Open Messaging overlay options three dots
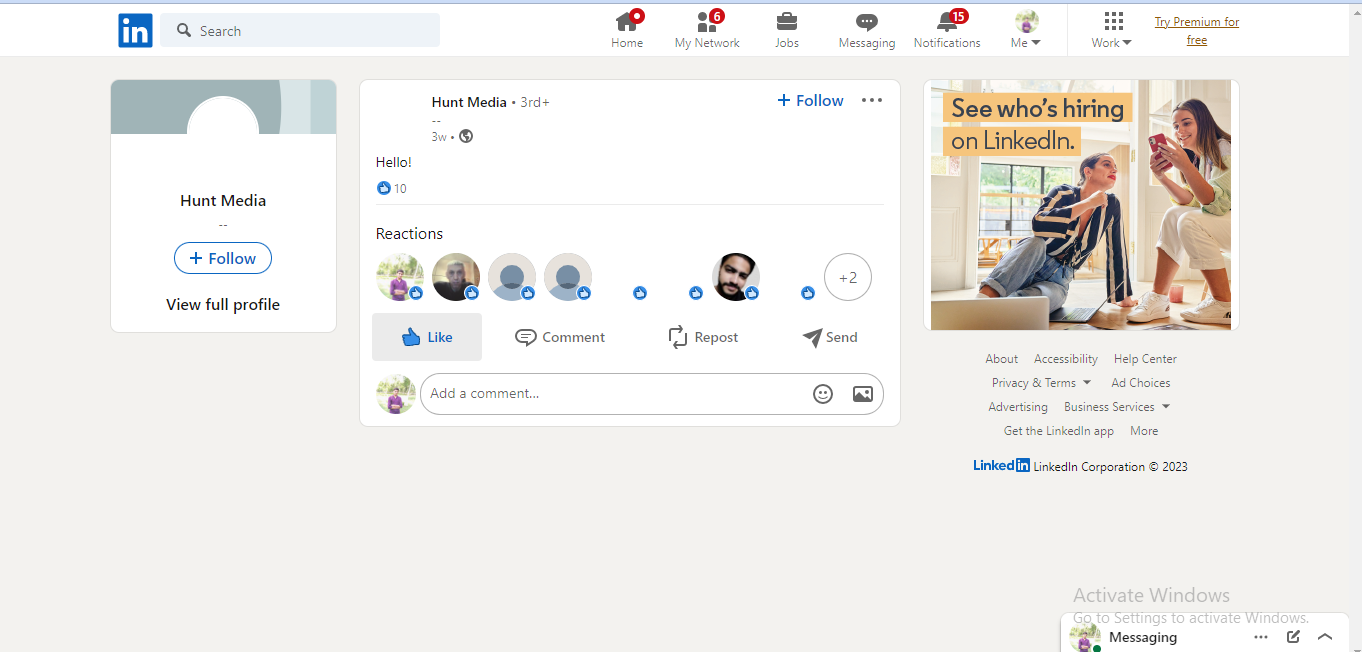This screenshot has width=1362, height=652. pyautogui.click(x=1261, y=637)
